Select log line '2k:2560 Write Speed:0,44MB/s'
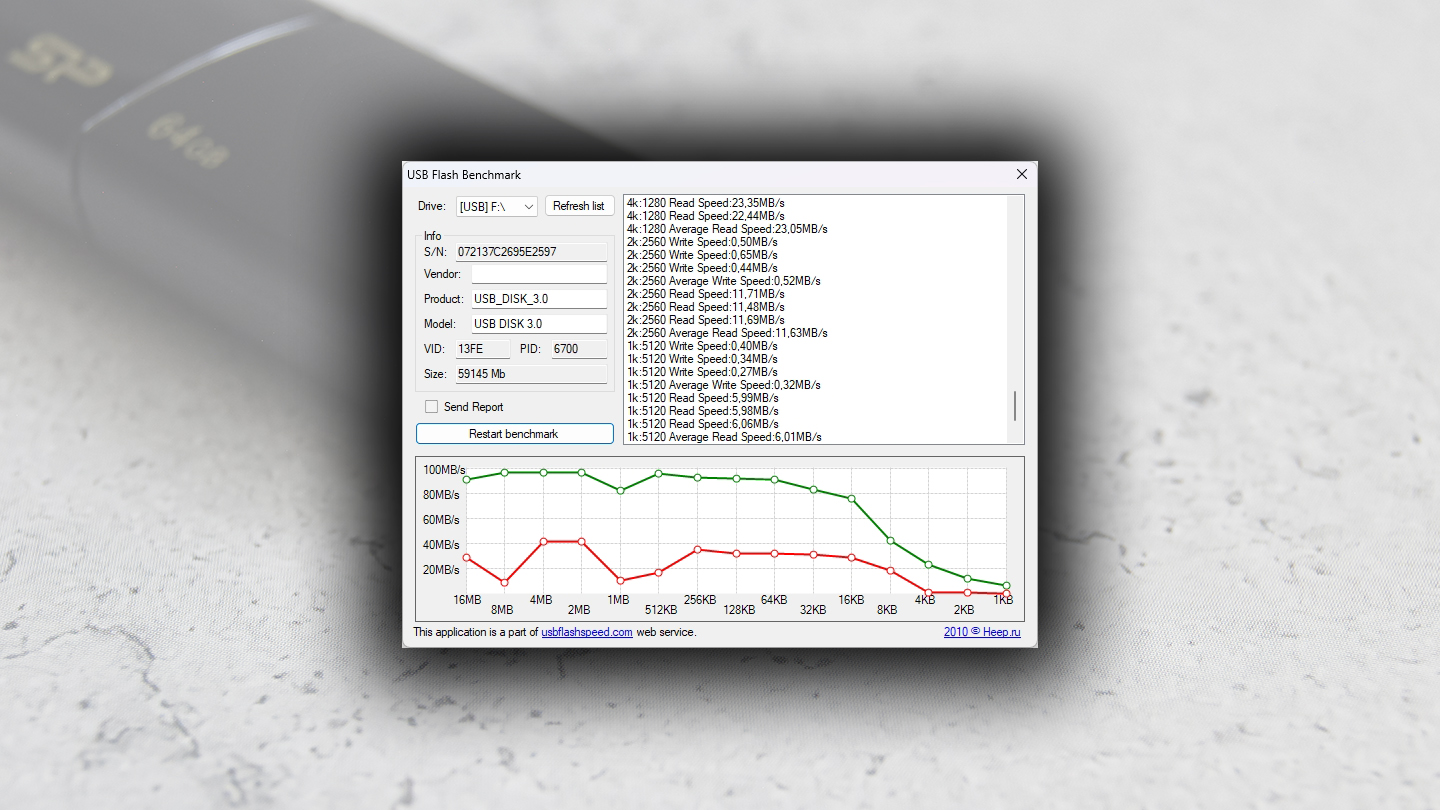 point(702,268)
